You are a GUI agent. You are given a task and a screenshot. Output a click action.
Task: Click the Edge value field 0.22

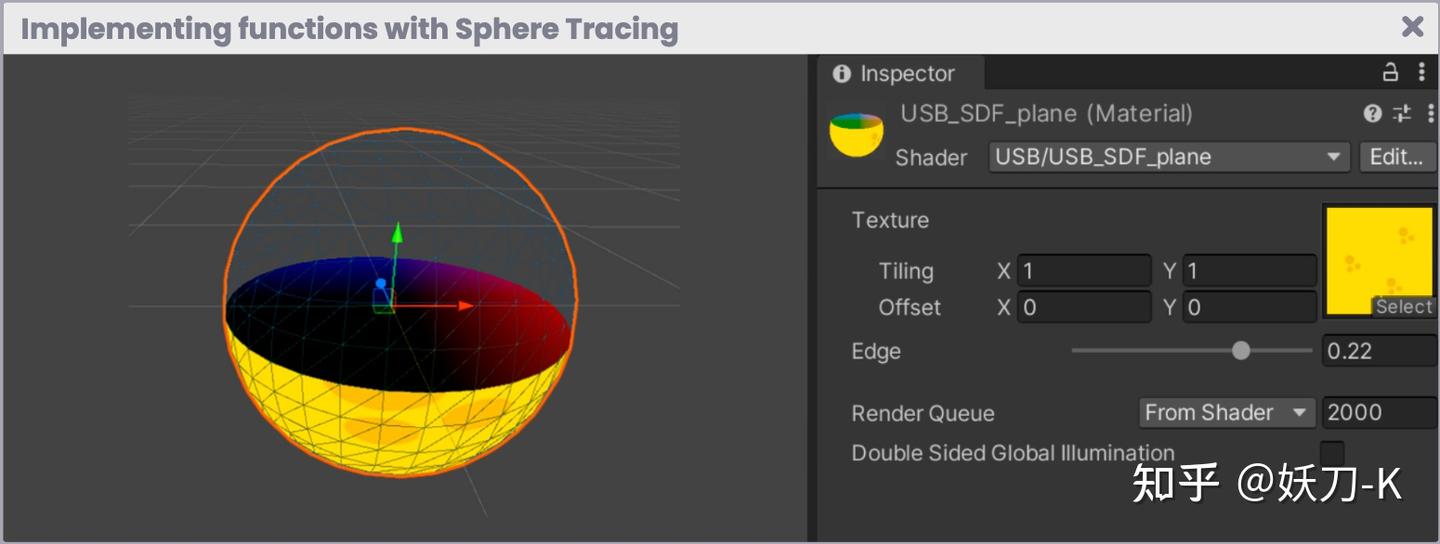click(x=1381, y=351)
